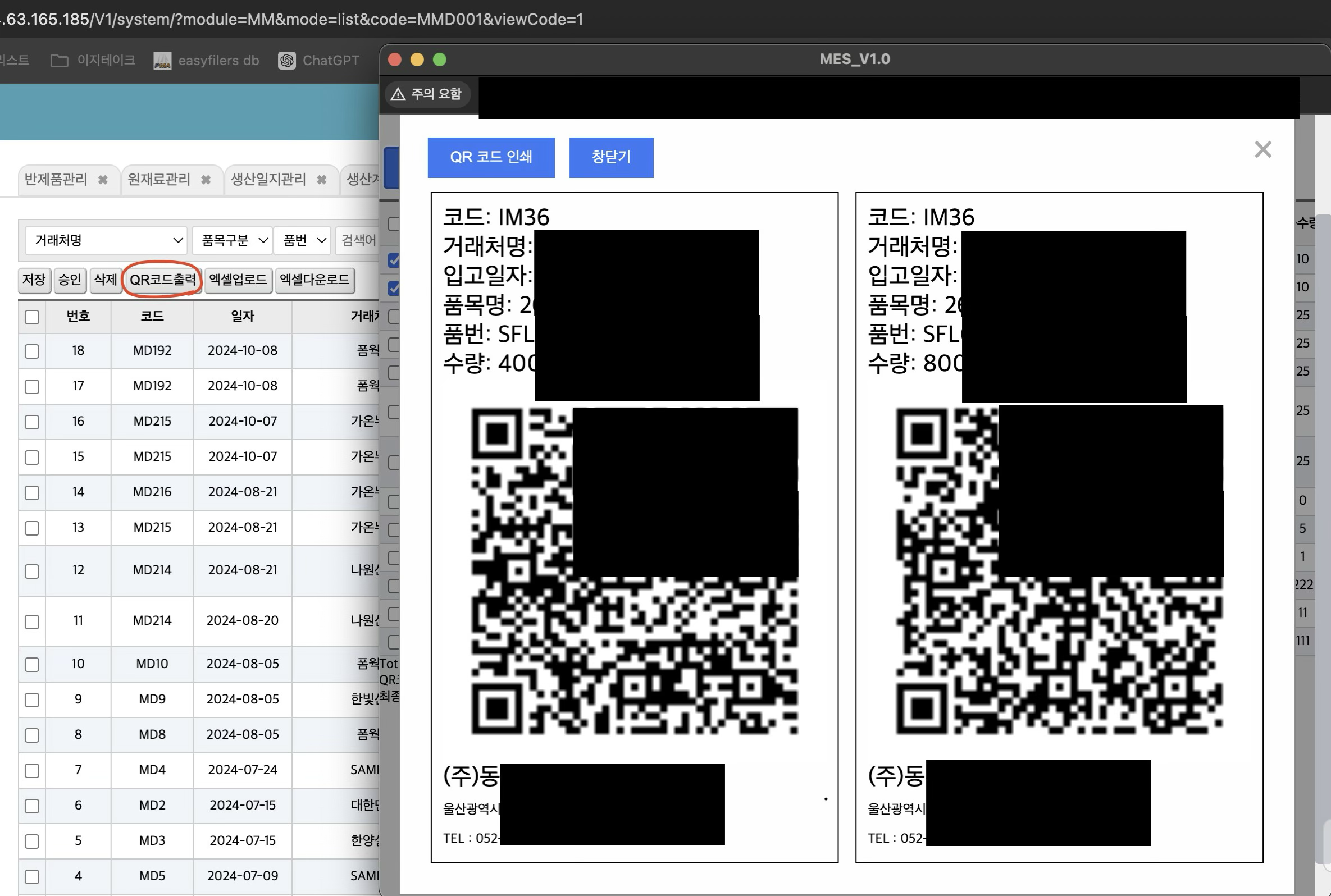Viewport: 1331px width, 896px height.
Task: Click code MD192 in row 18
Action: click(152, 351)
